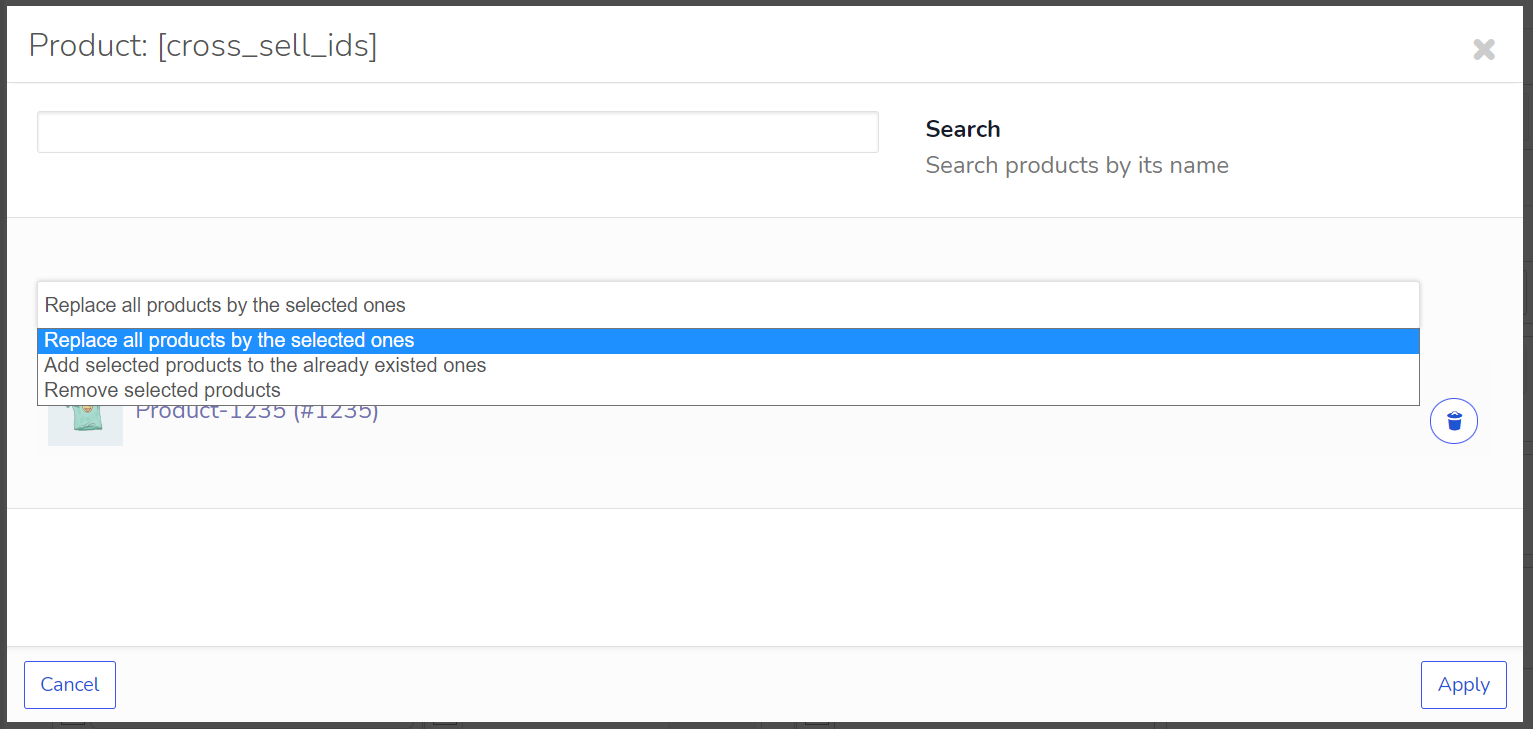Click the empty area below the product list

tap(765, 577)
